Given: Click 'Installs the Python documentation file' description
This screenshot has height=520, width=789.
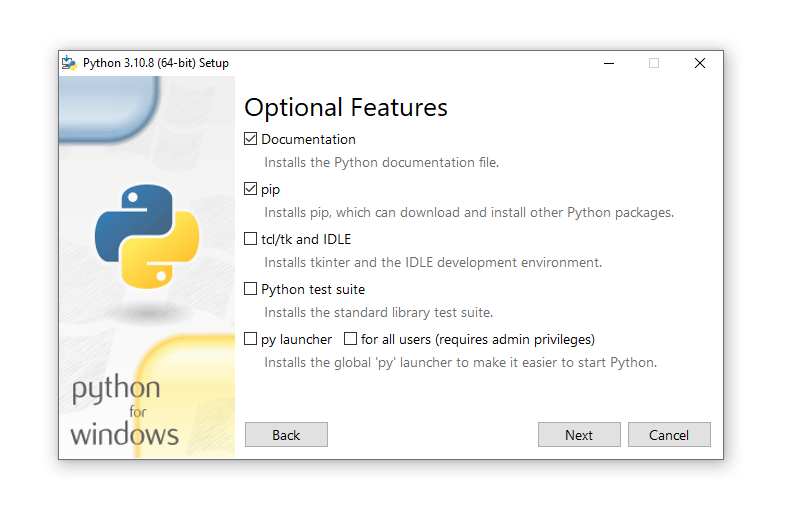Looking at the screenshot, I should [x=381, y=162].
